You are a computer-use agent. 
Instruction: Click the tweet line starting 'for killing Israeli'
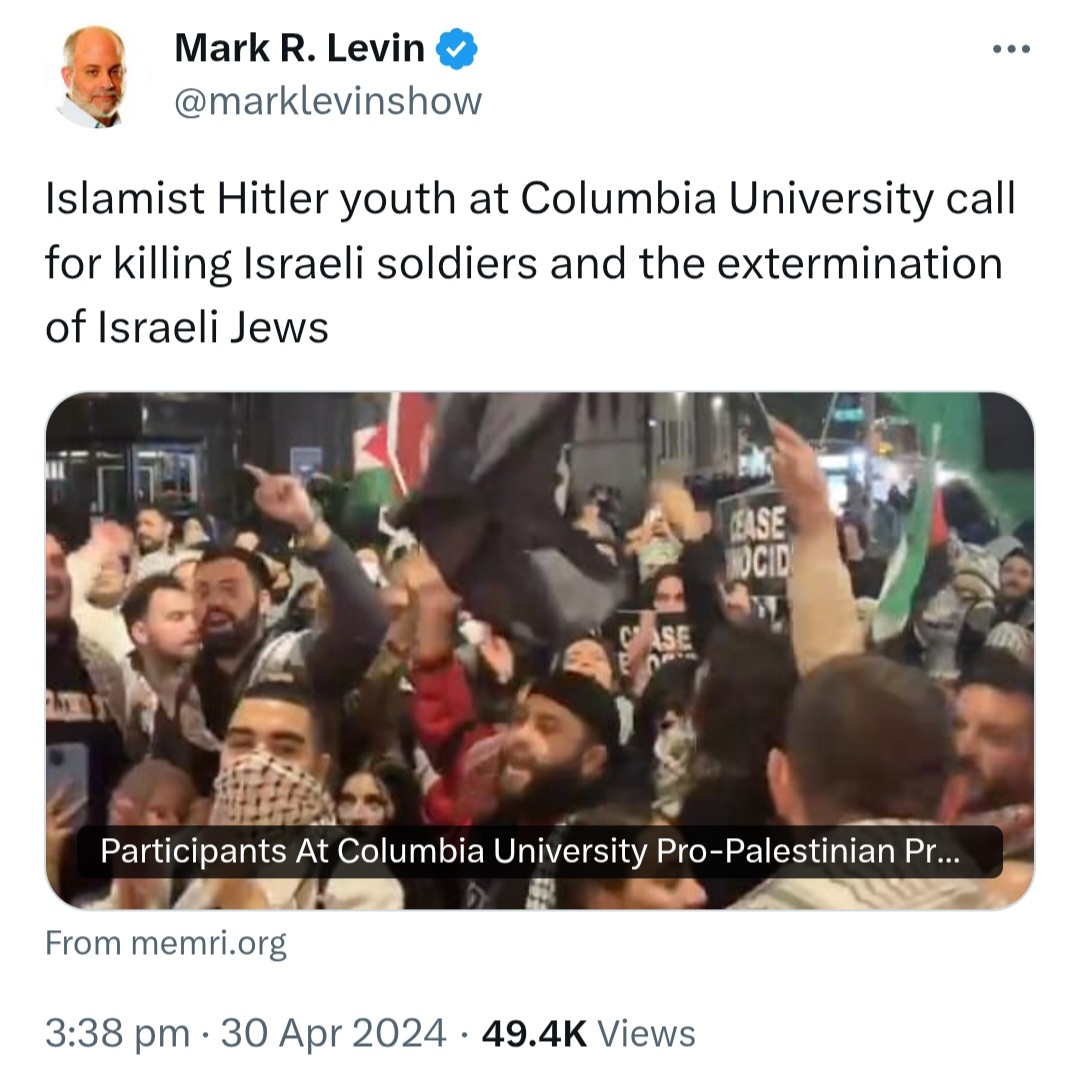tap(523, 264)
